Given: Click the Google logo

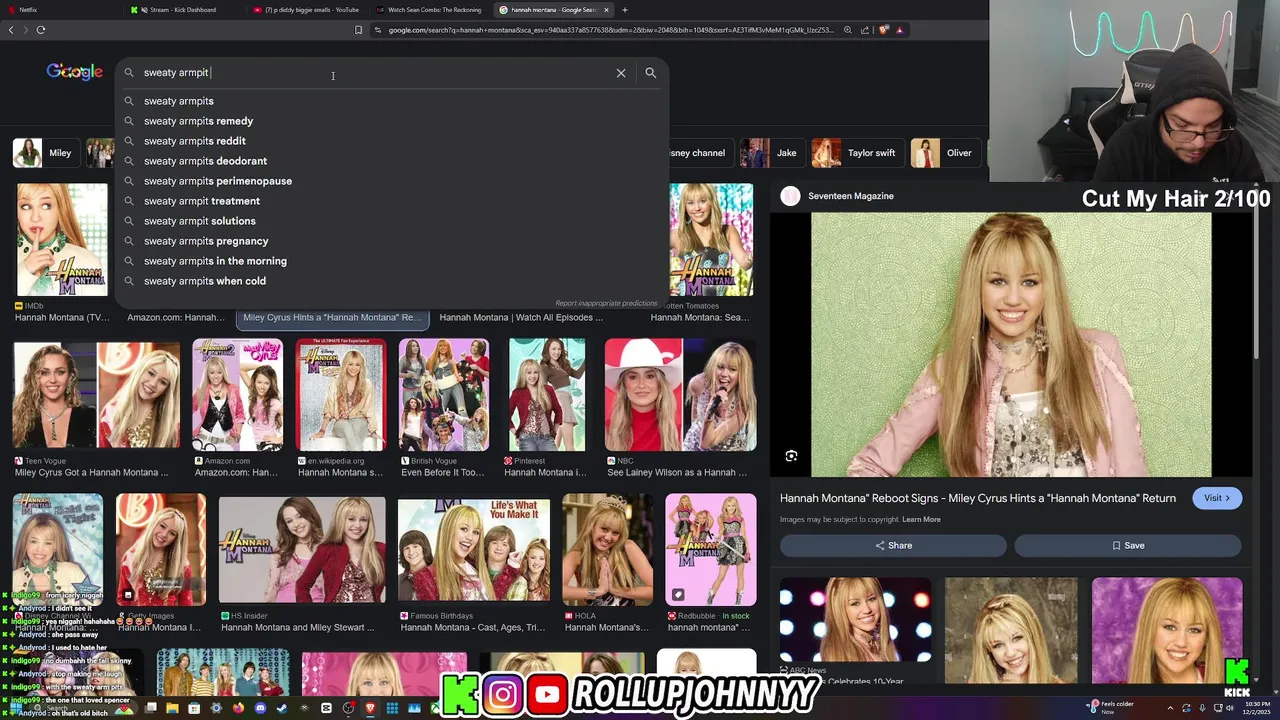Looking at the screenshot, I should 74,72.
